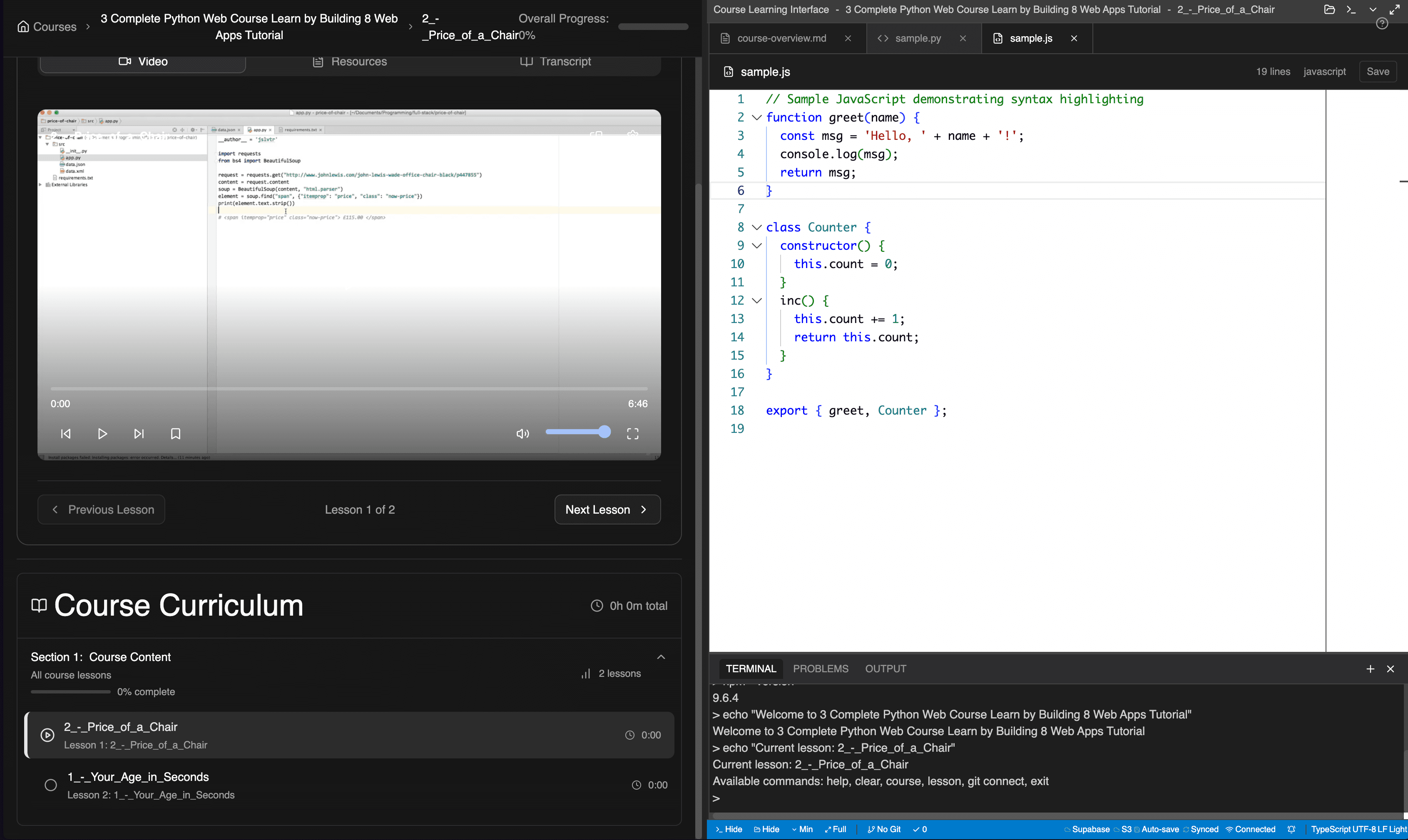
Task: Toggle completion circle for Your_Age_in_Seconds lesson
Action: [x=50, y=785]
